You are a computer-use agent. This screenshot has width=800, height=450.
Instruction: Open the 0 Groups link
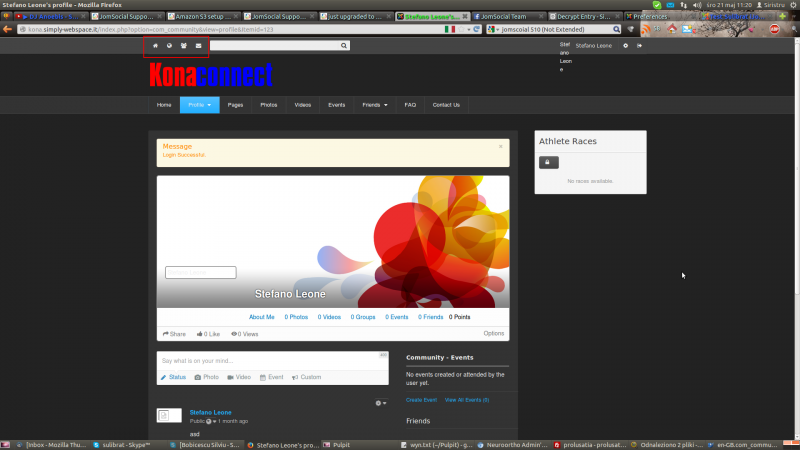pyautogui.click(x=363, y=317)
